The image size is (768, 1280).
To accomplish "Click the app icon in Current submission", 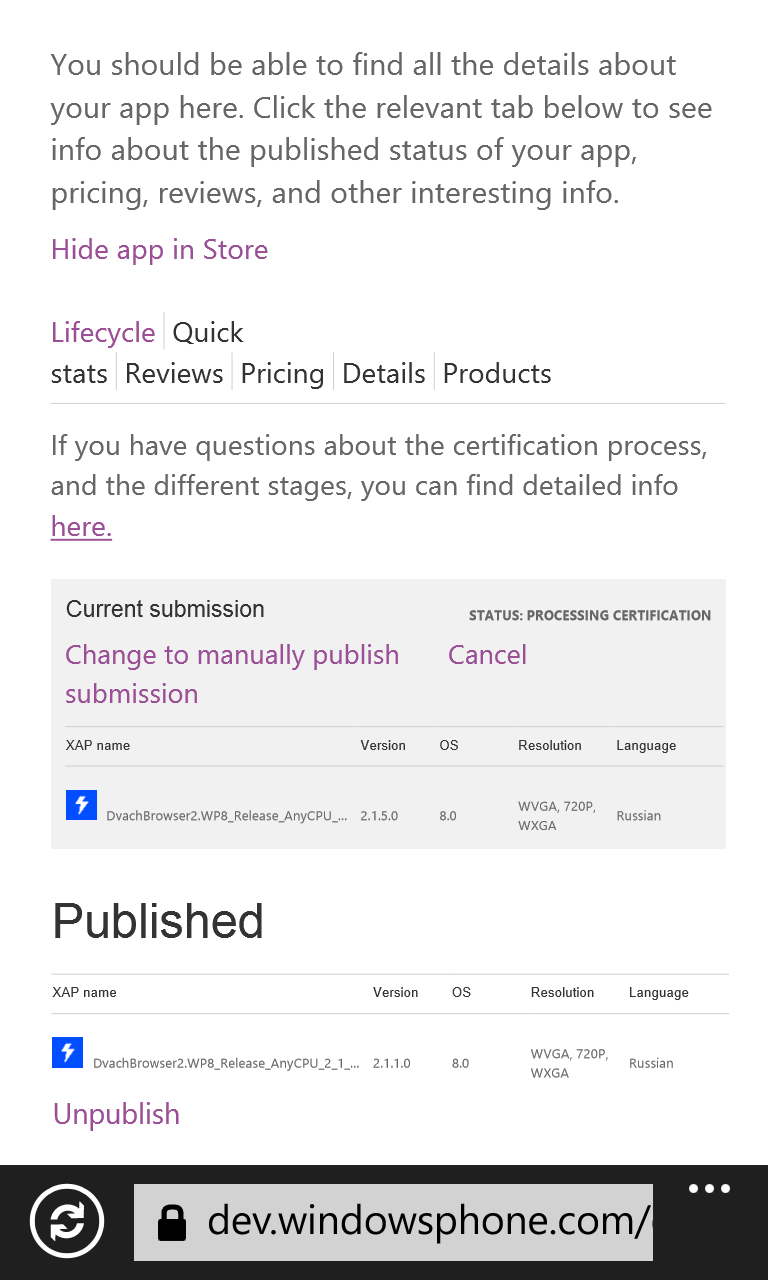I will 81,805.
